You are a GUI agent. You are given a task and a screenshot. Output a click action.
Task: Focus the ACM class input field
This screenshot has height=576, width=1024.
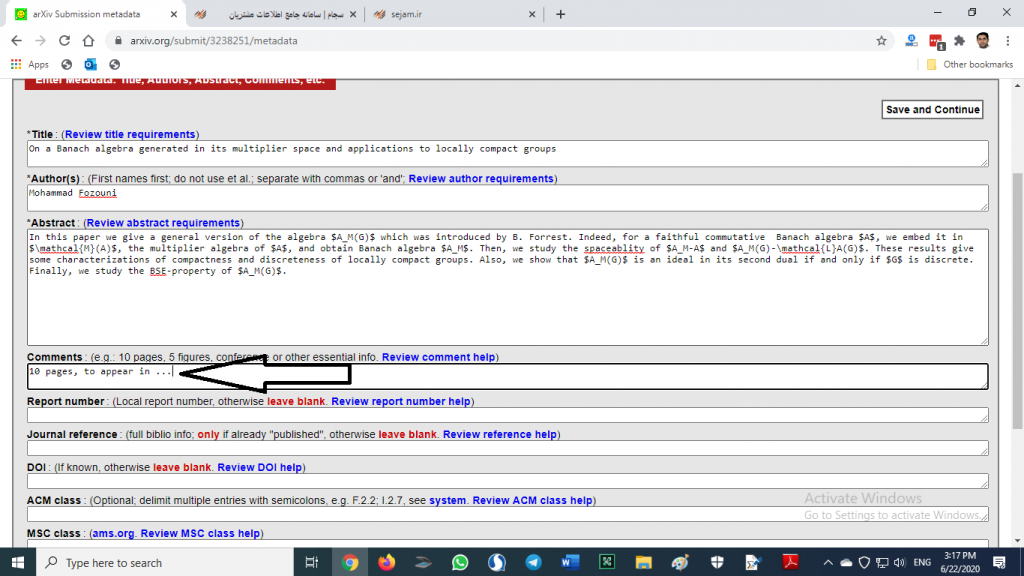click(x=507, y=514)
